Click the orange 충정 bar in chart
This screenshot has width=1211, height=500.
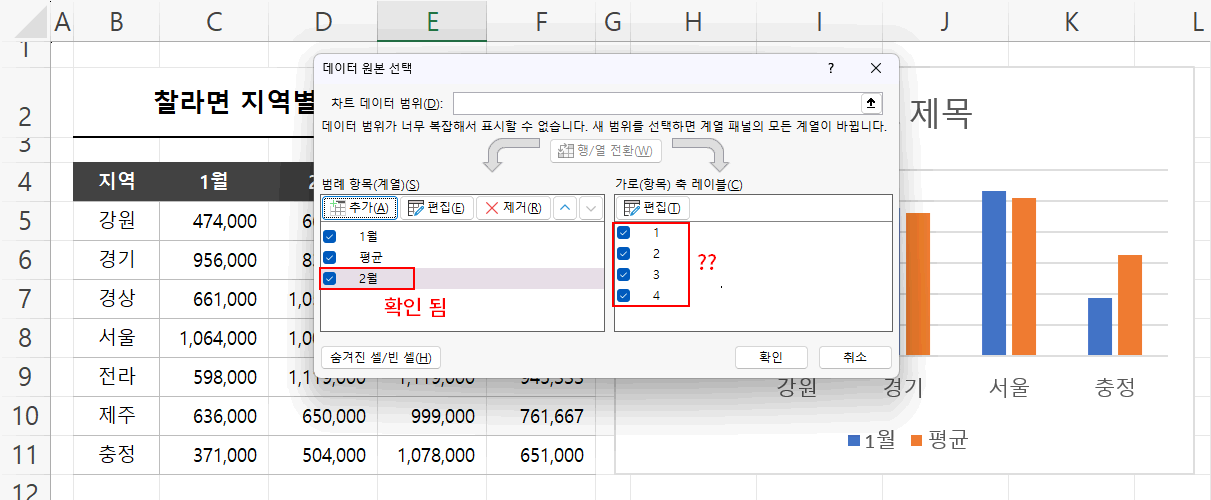[1129, 305]
